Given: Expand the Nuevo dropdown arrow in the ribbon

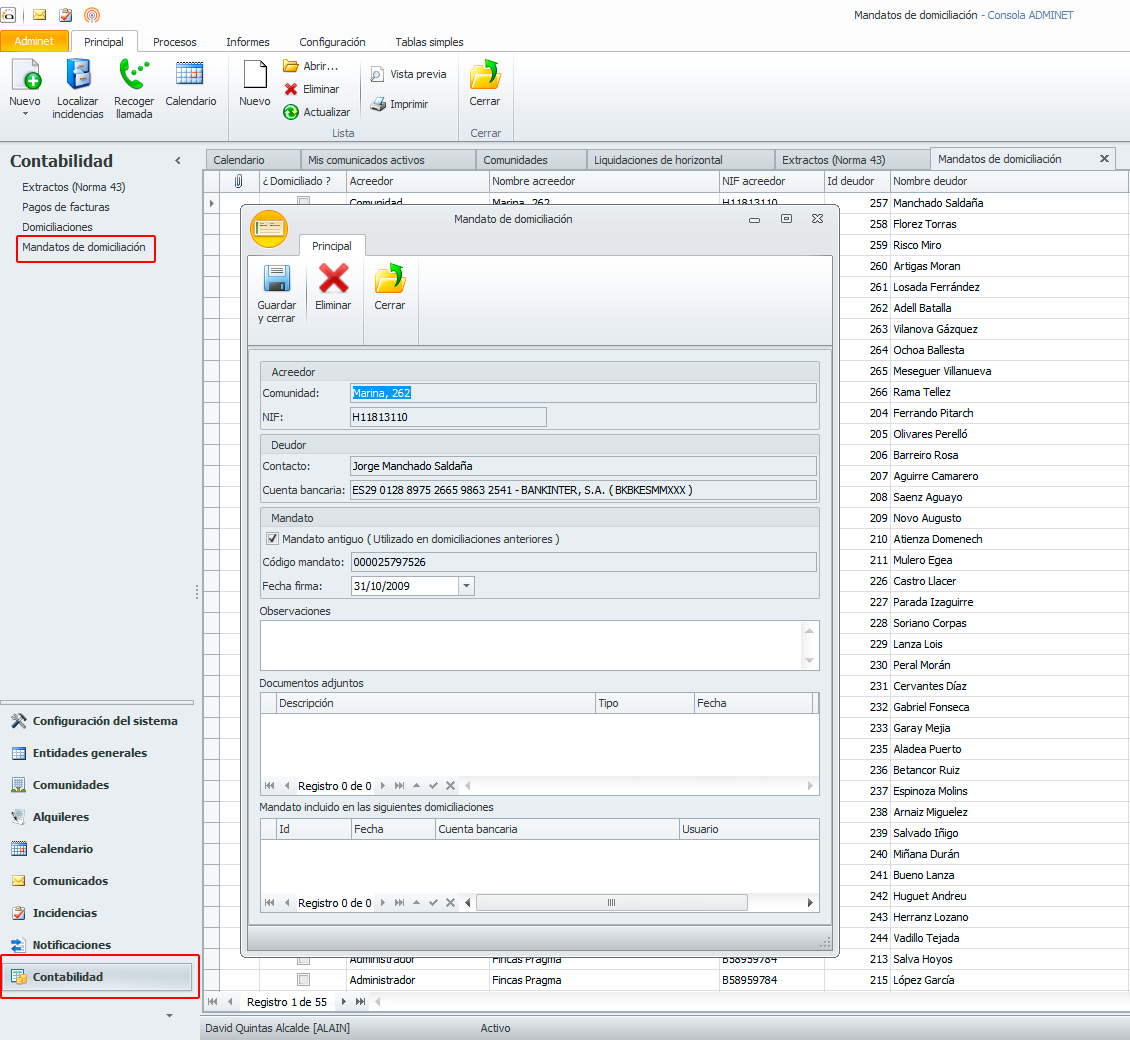Looking at the screenshot, I should point(25,114).
